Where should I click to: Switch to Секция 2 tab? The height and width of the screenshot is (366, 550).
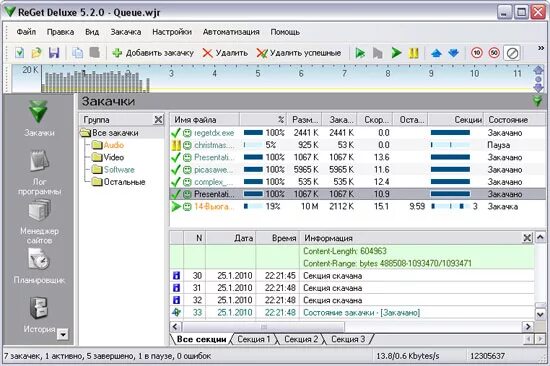pos(301,339)
